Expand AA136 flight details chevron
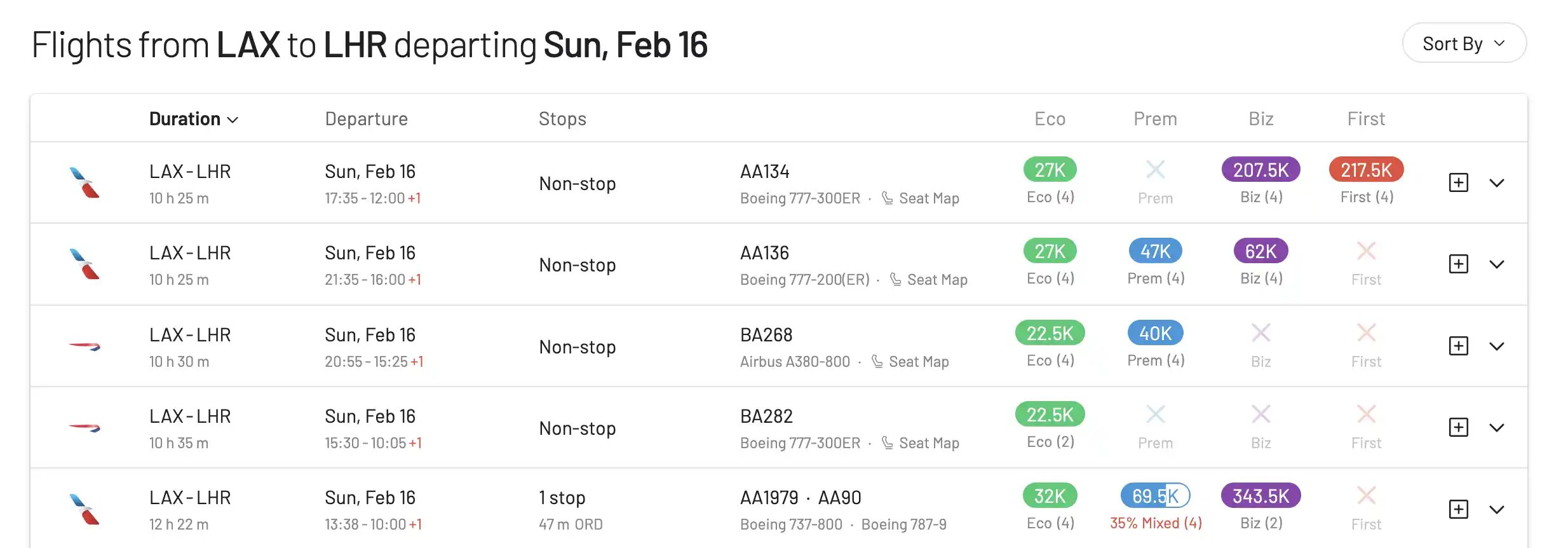This screenshot has width=1568, height=548. pyautogui.click(x=1496, y=264)
